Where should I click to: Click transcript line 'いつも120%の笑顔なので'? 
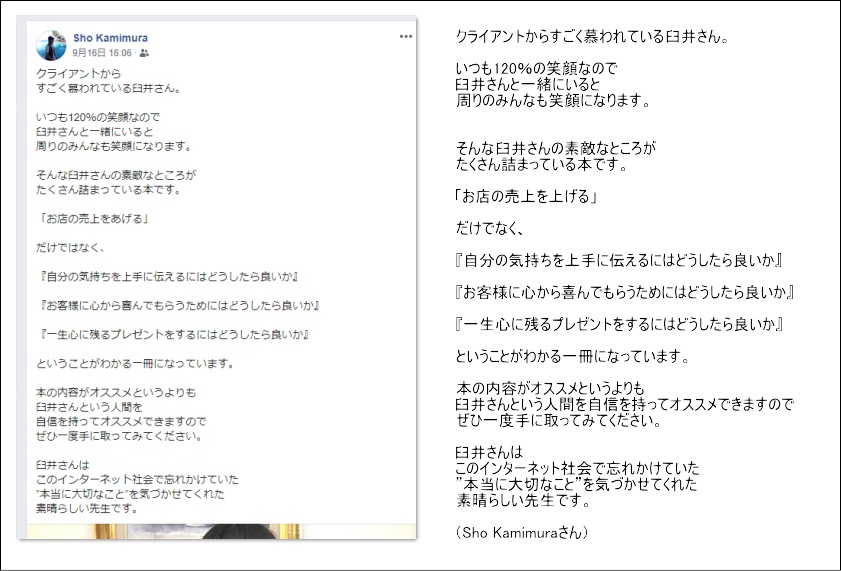coord(536,68)
